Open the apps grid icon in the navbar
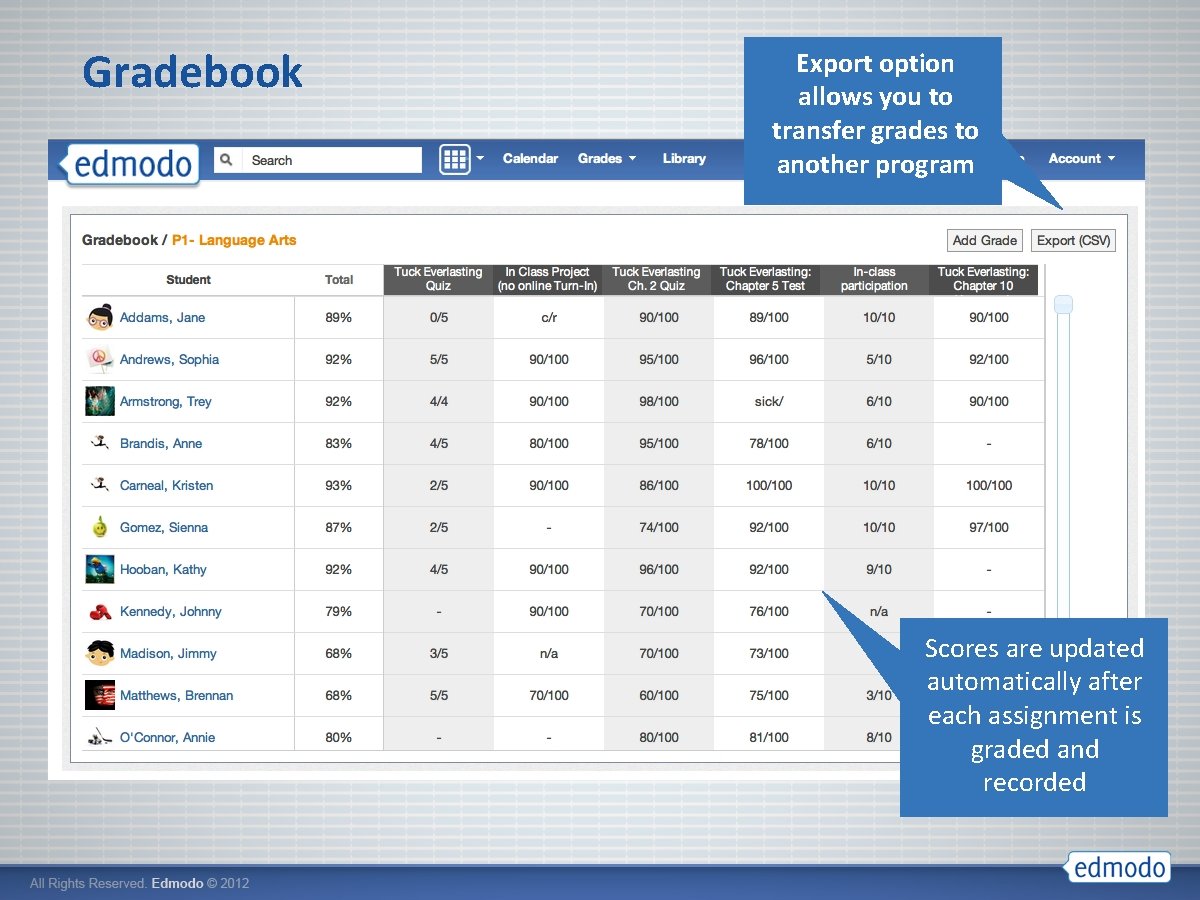Image resolution: width=1200 pixels, height=900 pixels. click(x=456, y=159)
